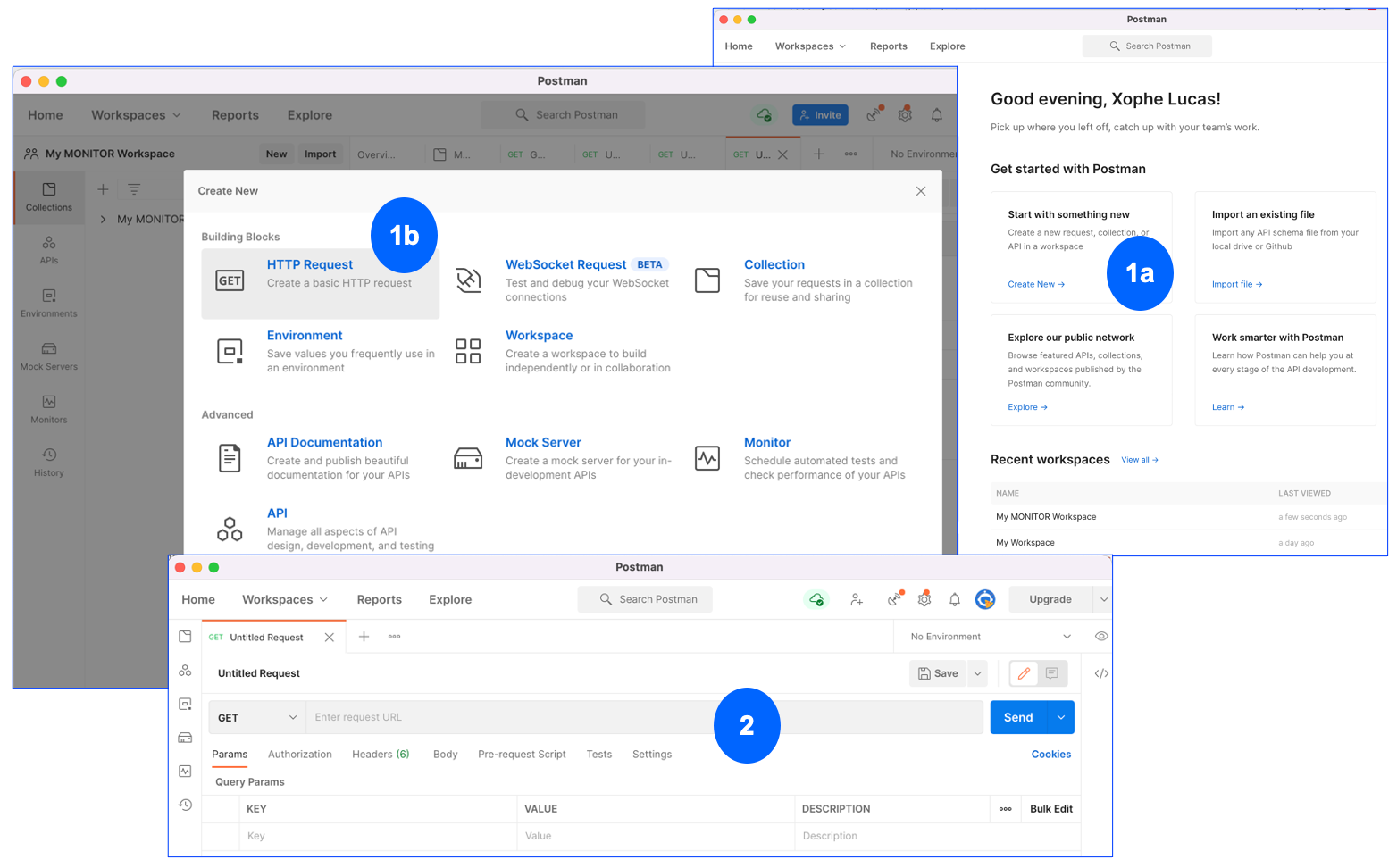1397x868 pixels.
Task: Open the code snippet icon at the right
Action: coord(1101,673)
